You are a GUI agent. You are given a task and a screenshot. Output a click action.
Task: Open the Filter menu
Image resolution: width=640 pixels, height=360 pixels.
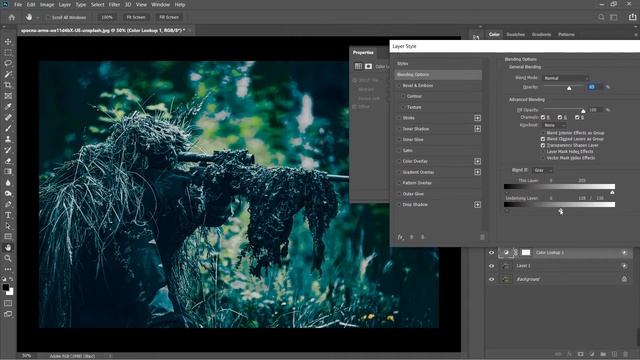(114, 4)
